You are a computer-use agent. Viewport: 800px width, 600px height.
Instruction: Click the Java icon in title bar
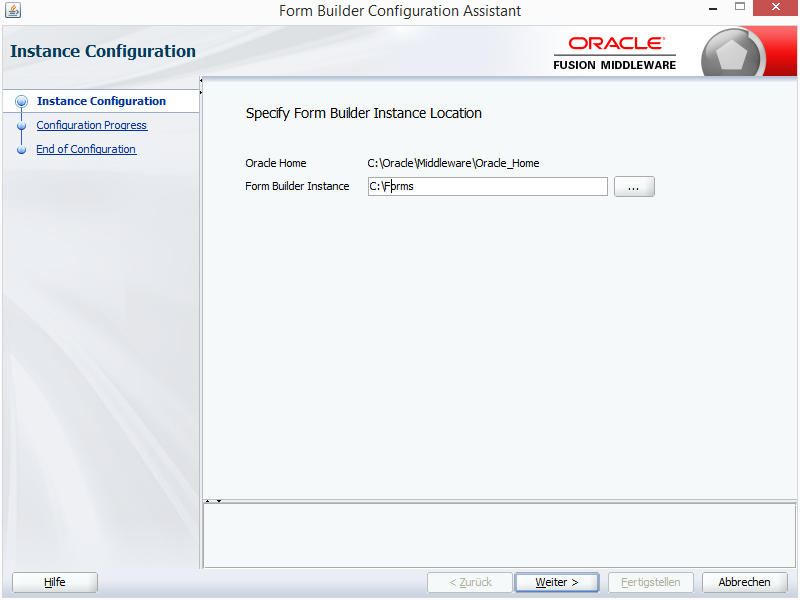pyautogui.click(x=13, y=10)
